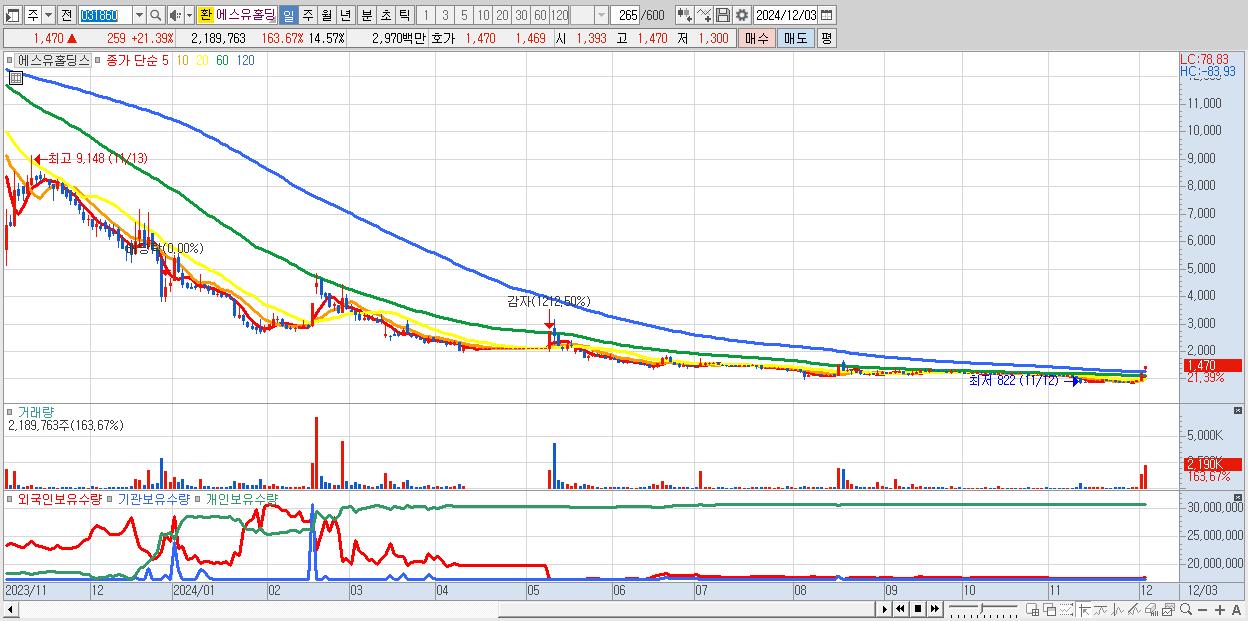Screen dimensions: 1248x621
Task: Open the dropdown arrow beside the speaker icon
Action: (190, 15)
